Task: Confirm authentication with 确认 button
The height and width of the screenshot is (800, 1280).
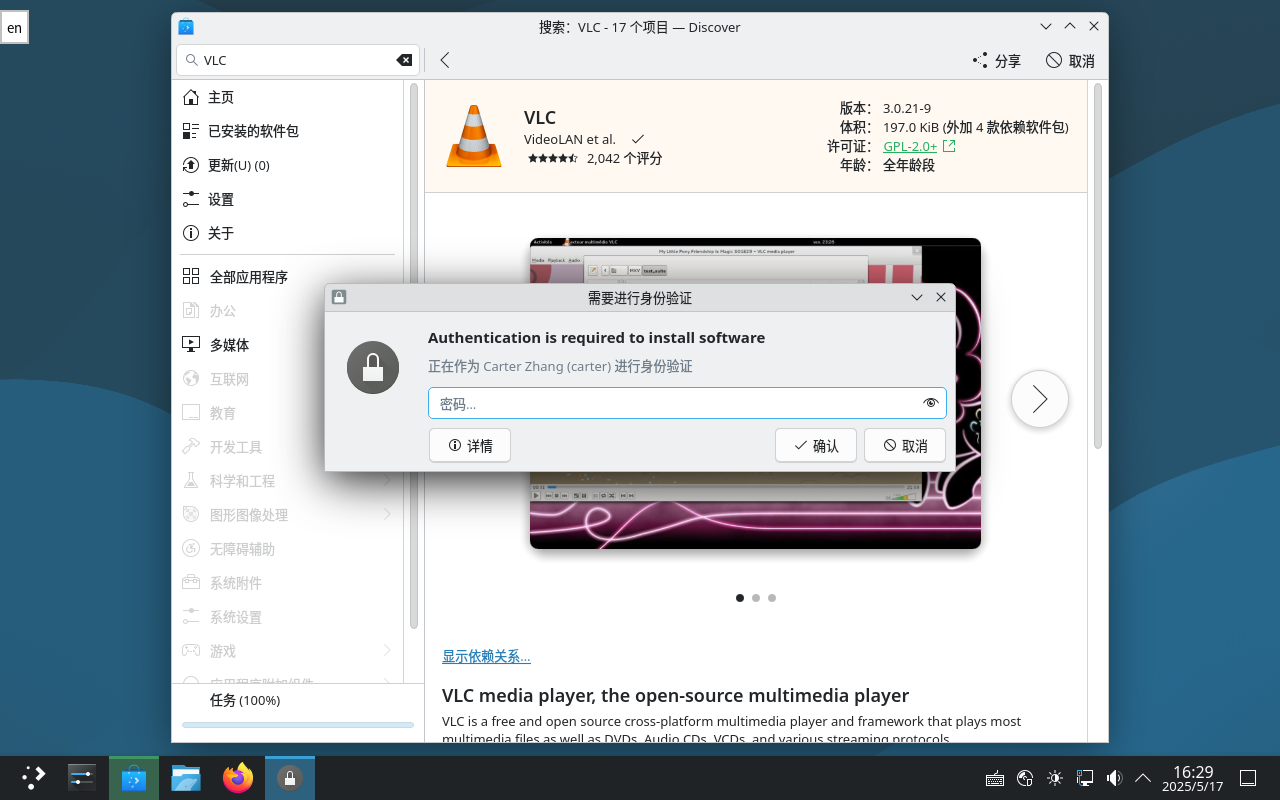Action: click(x=816, y=446)
